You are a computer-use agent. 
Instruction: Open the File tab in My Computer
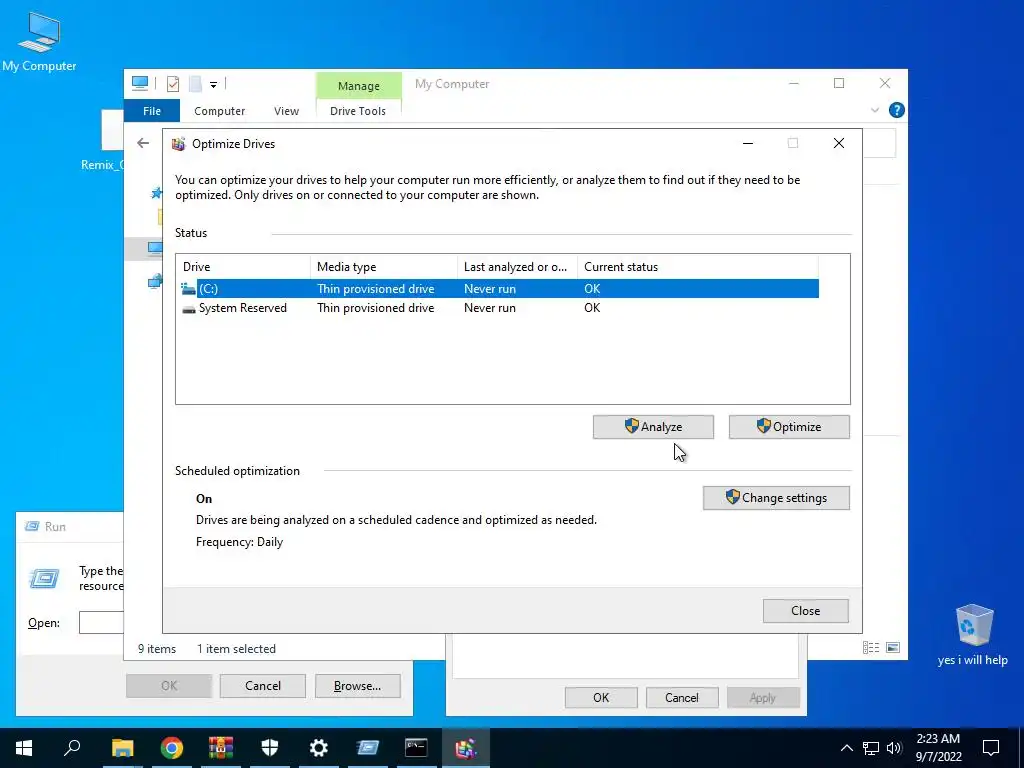point(152,111)
